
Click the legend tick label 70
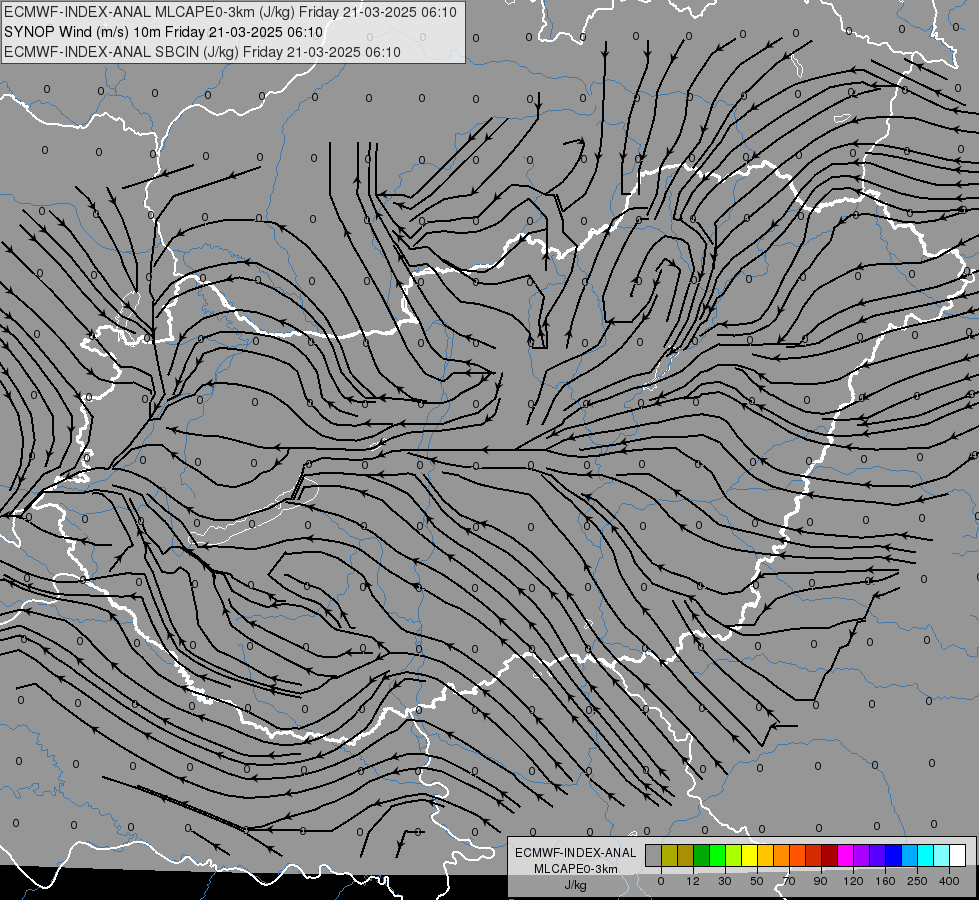(x=789, y=881)
